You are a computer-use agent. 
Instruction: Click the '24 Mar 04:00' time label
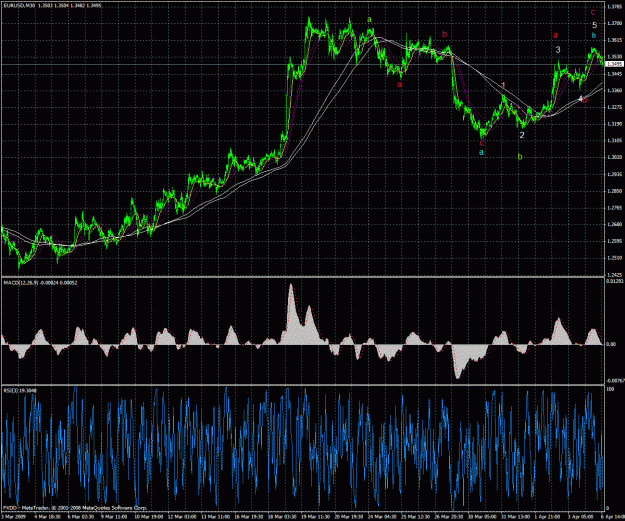click(x=382, y=517)
